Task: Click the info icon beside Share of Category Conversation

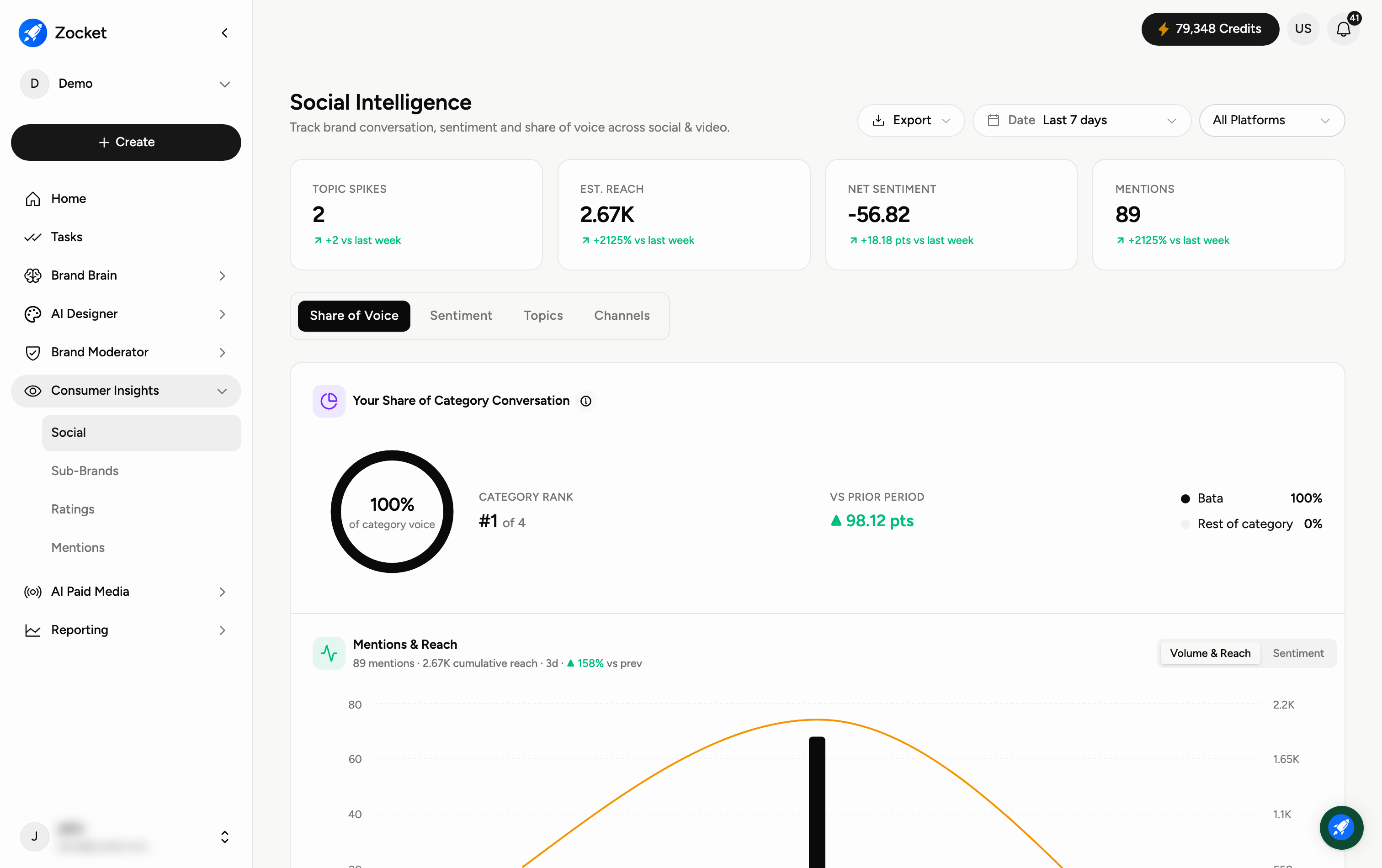Action: coord(585,401)
